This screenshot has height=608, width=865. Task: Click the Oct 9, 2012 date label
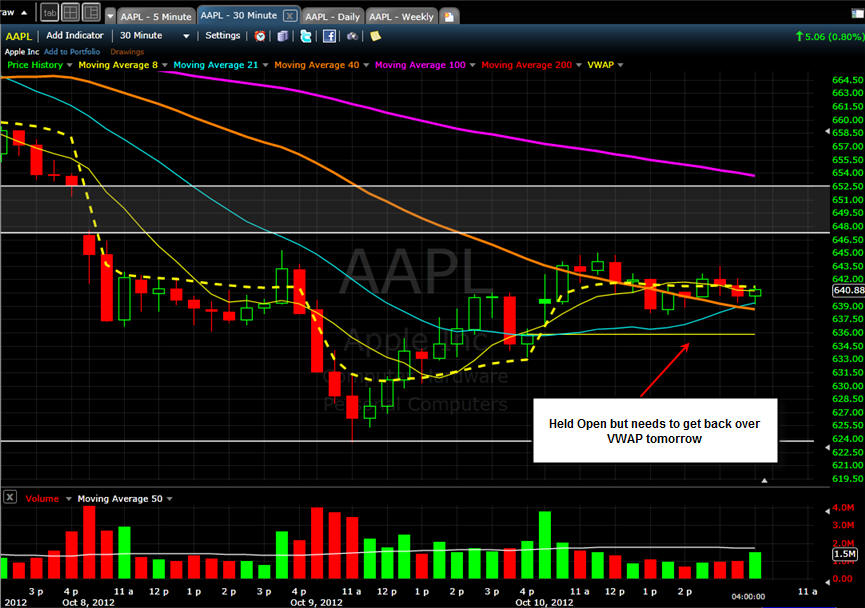tap(316, 602)
